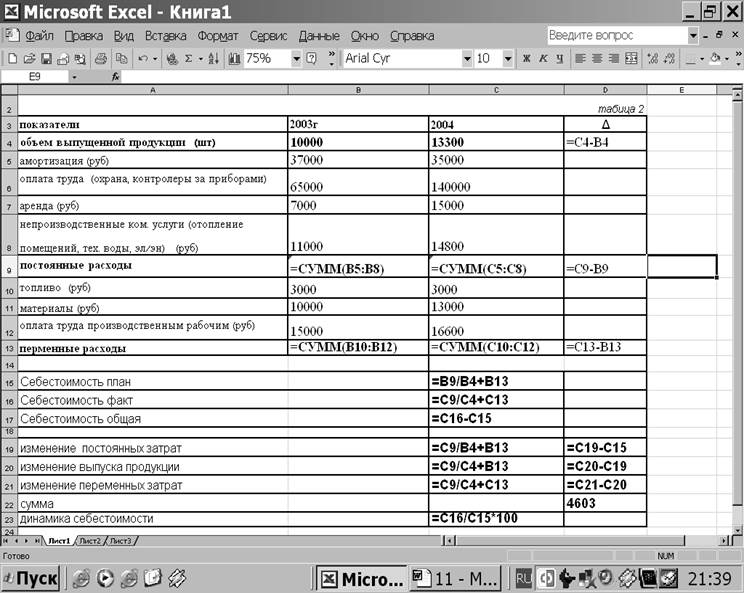Click the New workbook icon
This screenshot has width=744, height=593.
click(x=12, y=59)
